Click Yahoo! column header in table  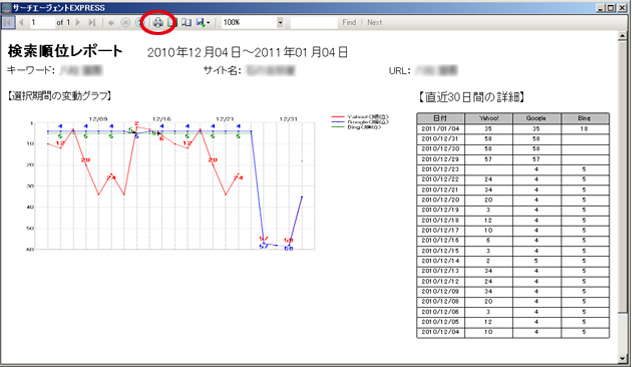click(489, 118)
